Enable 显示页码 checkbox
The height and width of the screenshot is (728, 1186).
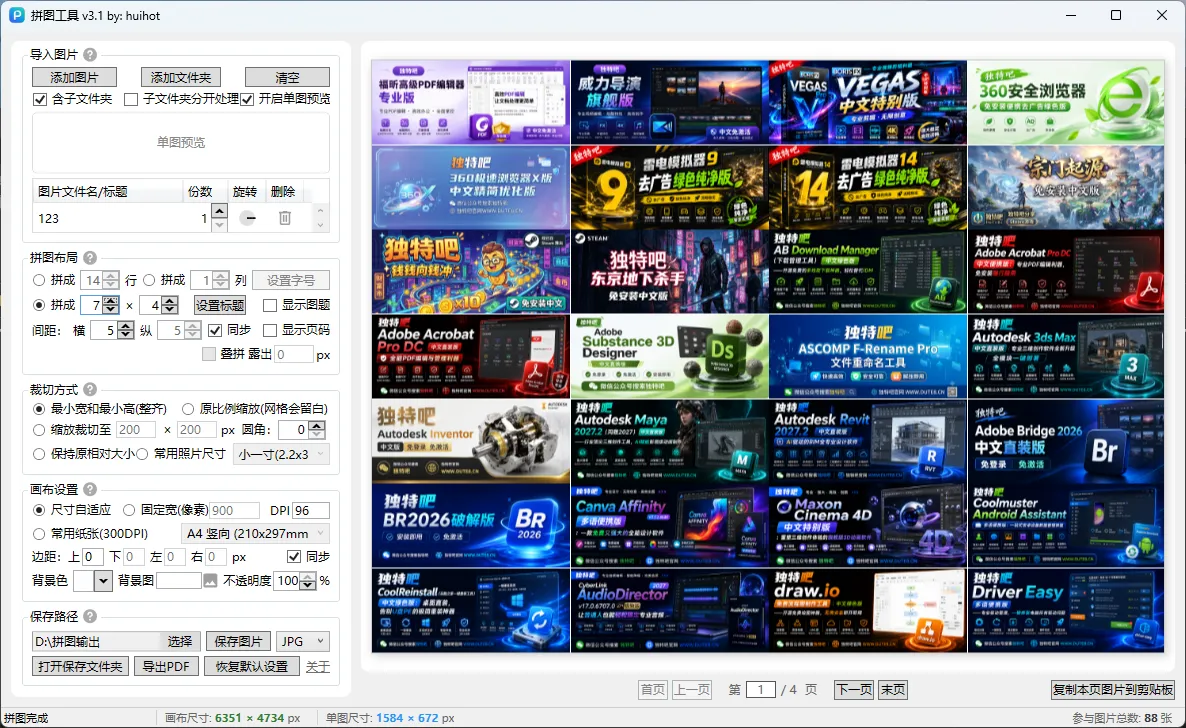tap(269, 330)
